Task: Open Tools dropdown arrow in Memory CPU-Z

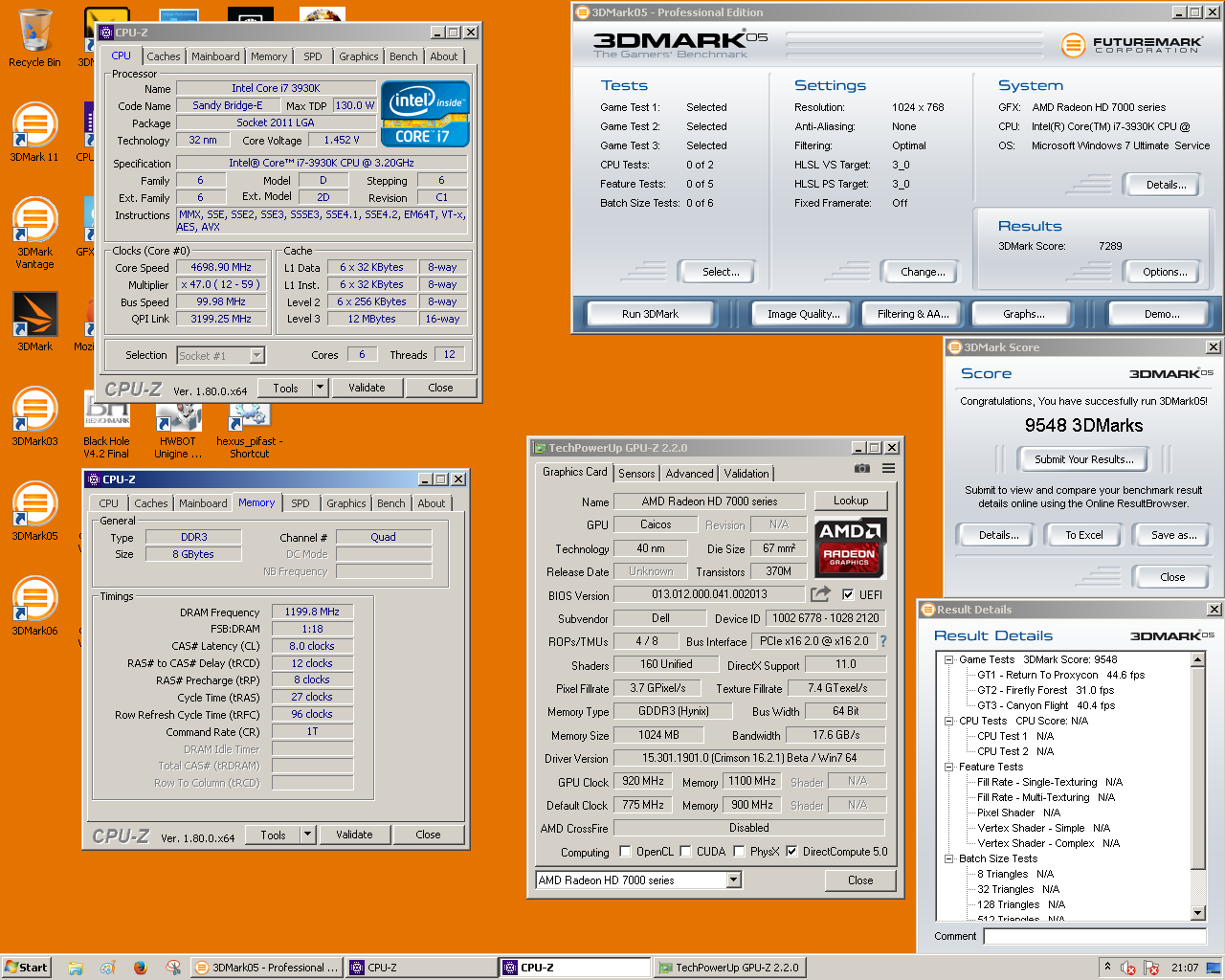Action: (x=307, y=835)
